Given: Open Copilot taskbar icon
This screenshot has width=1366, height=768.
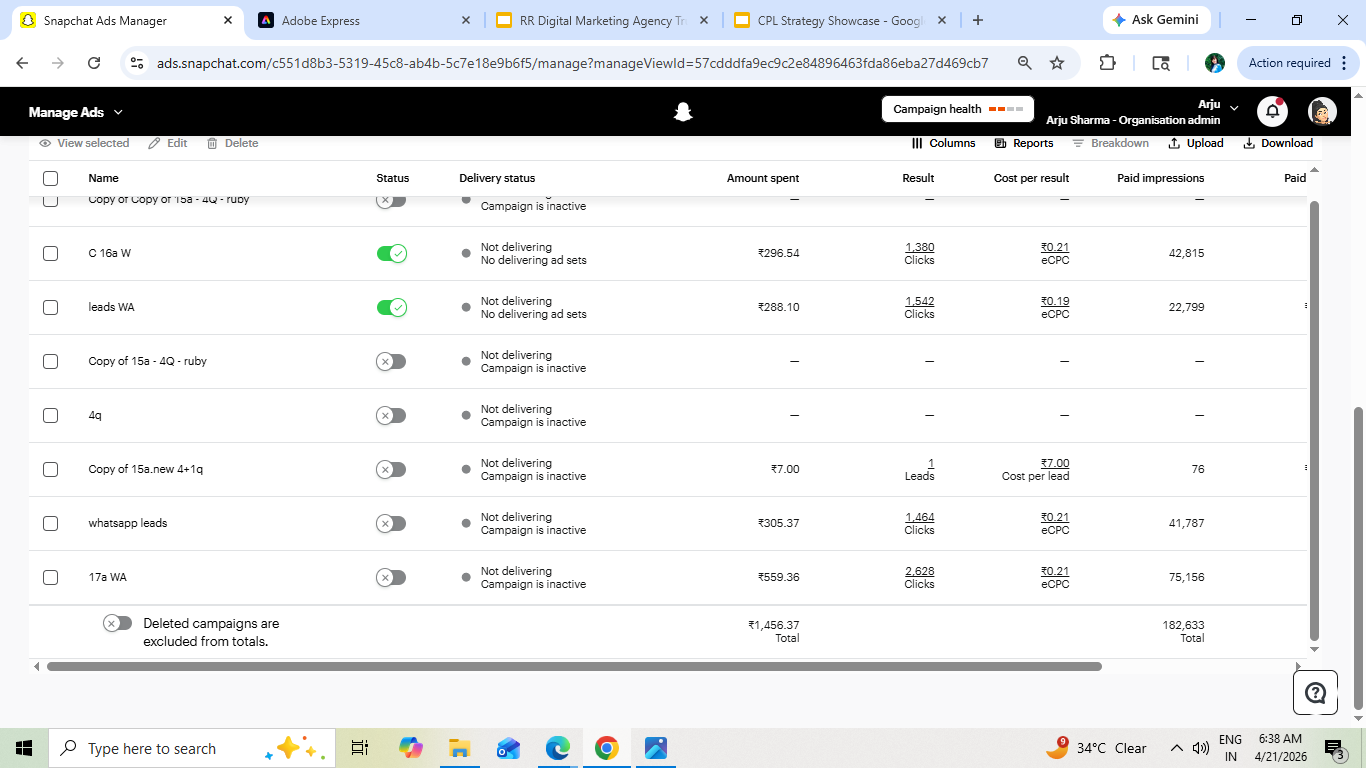Looking at the screenshot, I should (x=410, y=748).
